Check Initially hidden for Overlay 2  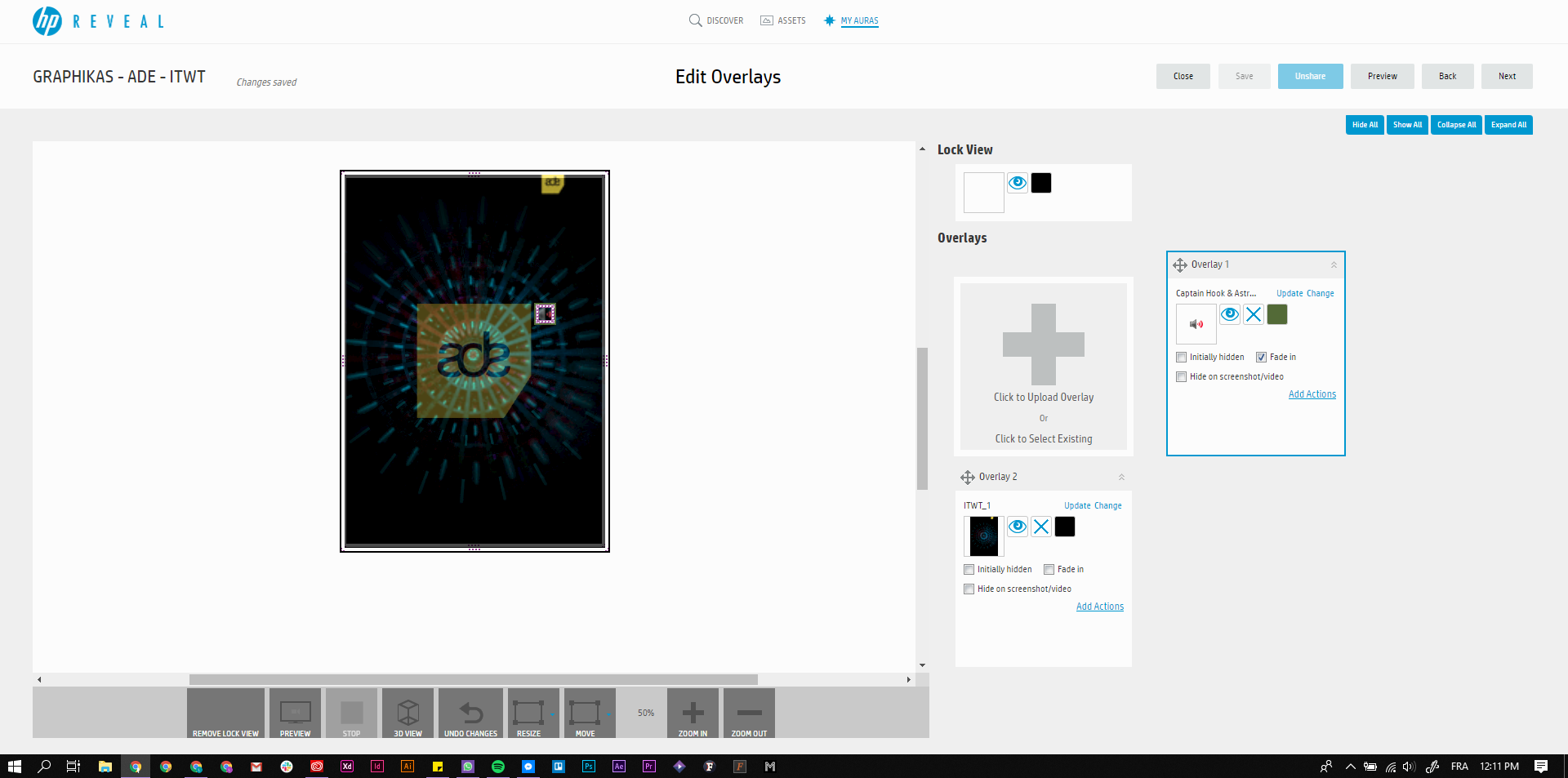tap(969, 569)
